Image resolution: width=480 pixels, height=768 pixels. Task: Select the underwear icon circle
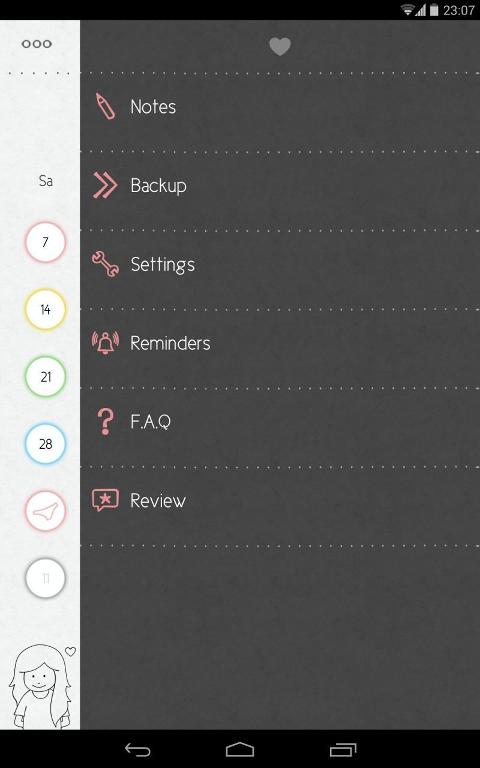tap(45, 511)
